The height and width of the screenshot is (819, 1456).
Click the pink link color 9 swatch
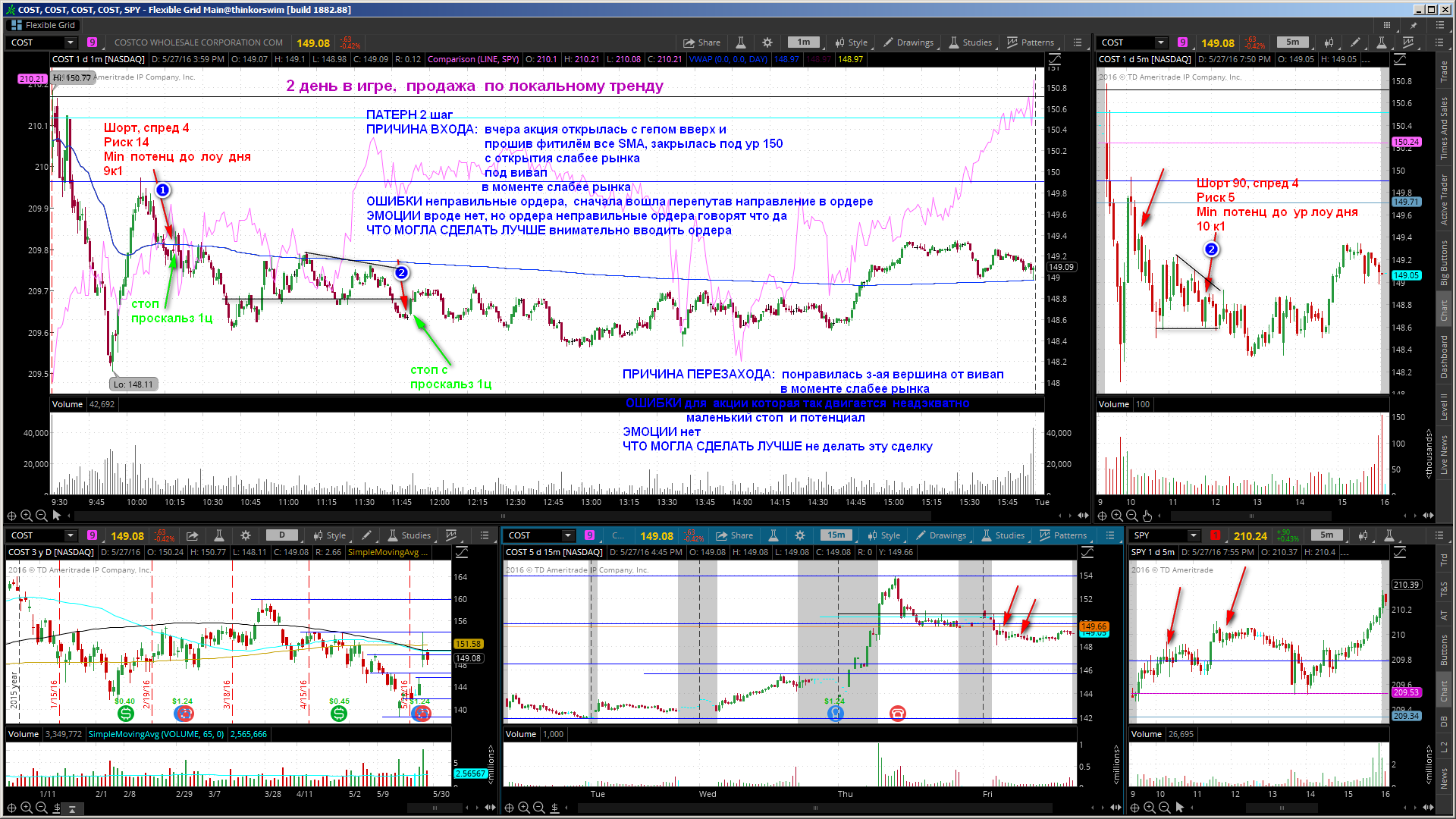click(92, 42)
